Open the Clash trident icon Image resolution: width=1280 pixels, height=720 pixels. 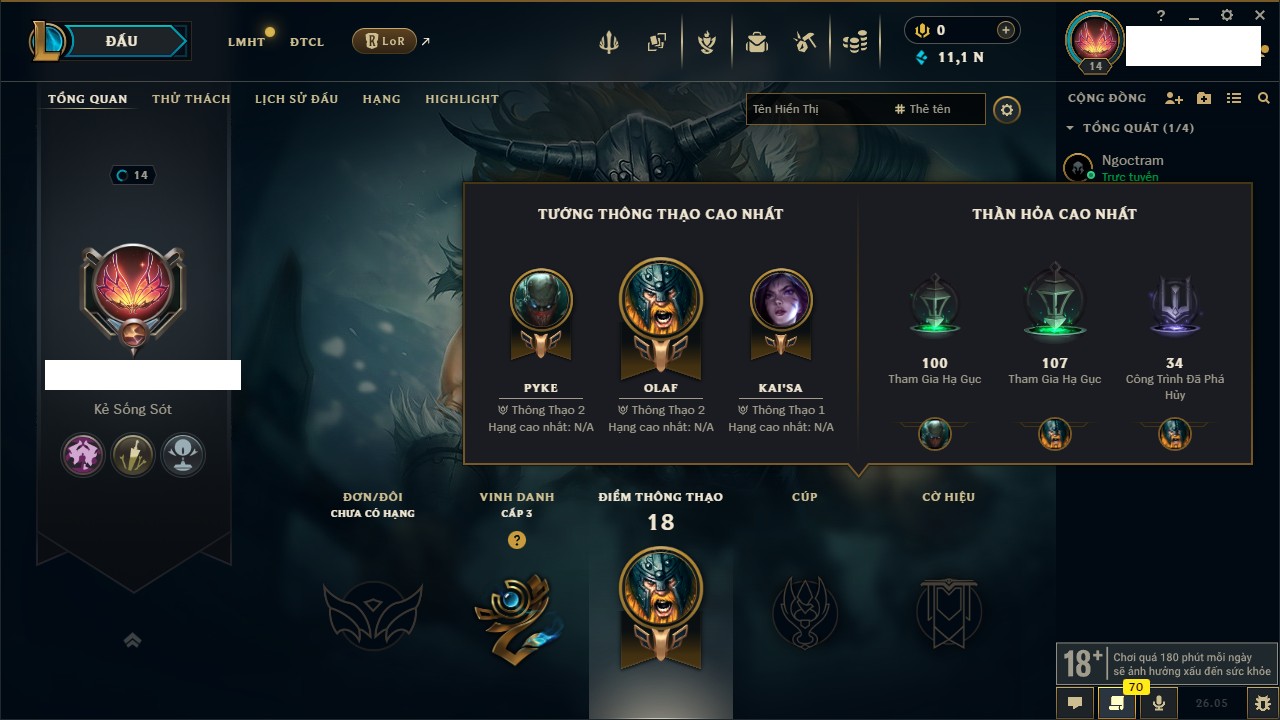point(608,42)
